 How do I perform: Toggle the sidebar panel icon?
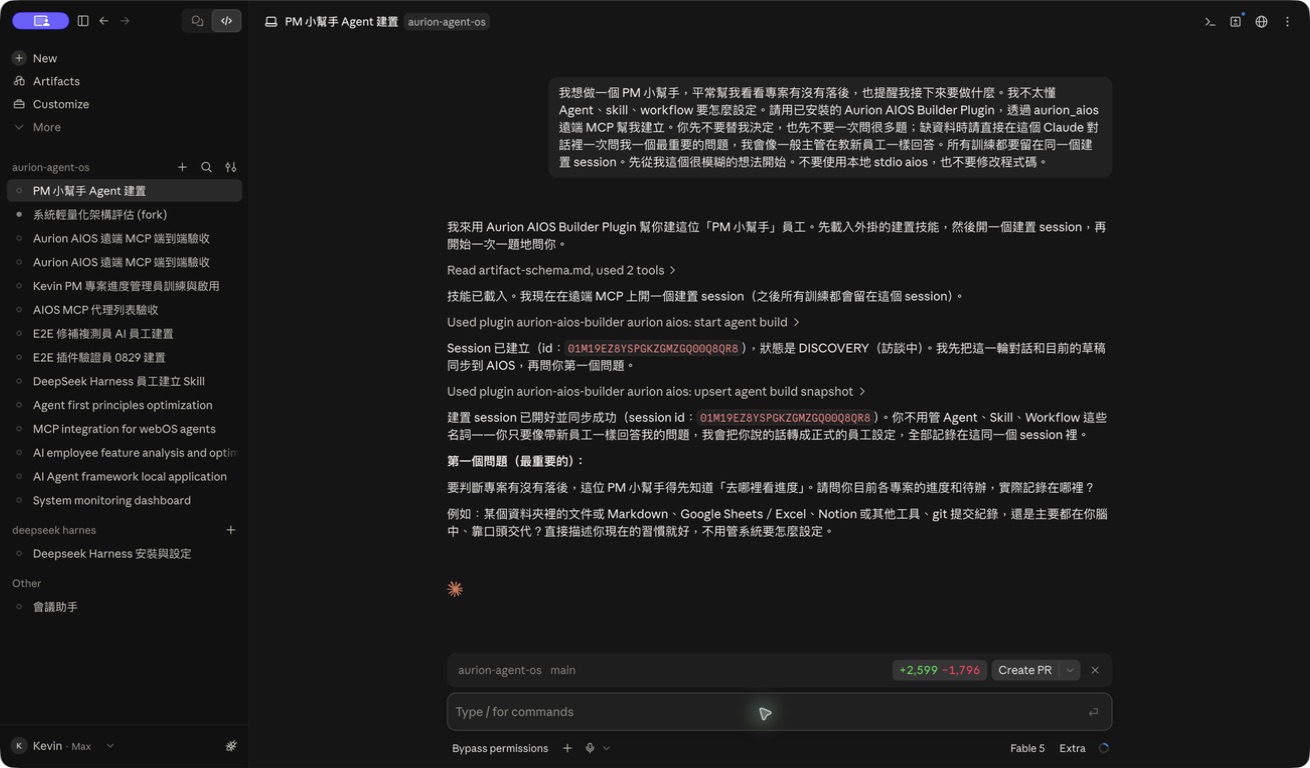coord(83,21)
